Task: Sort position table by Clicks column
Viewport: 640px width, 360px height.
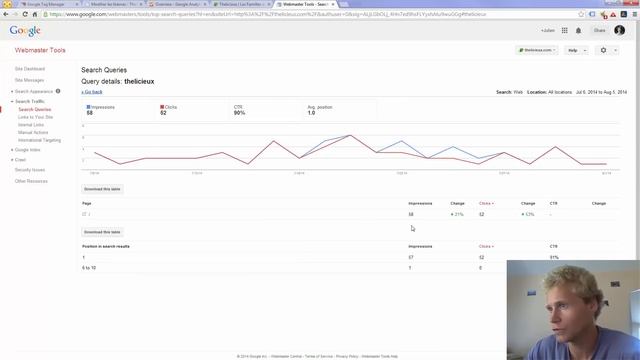Action: (486, 247)
